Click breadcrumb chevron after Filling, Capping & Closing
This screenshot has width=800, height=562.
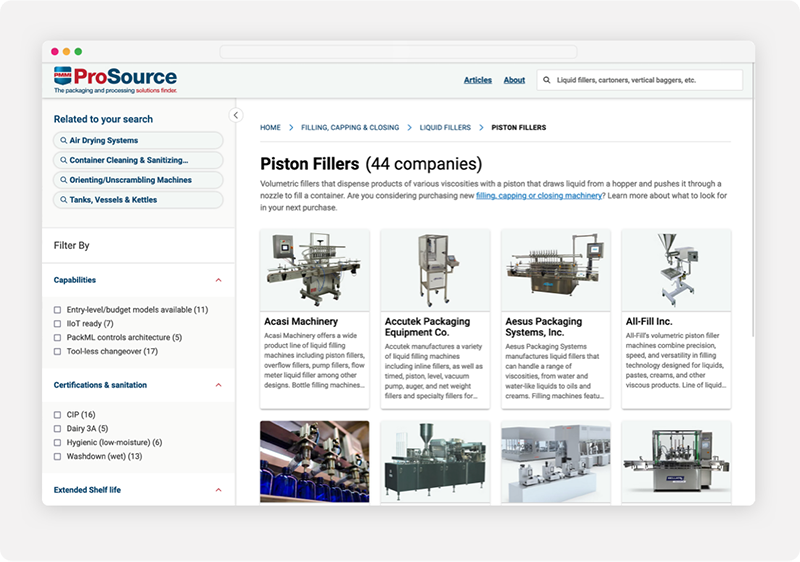click(x=409, y=127)
